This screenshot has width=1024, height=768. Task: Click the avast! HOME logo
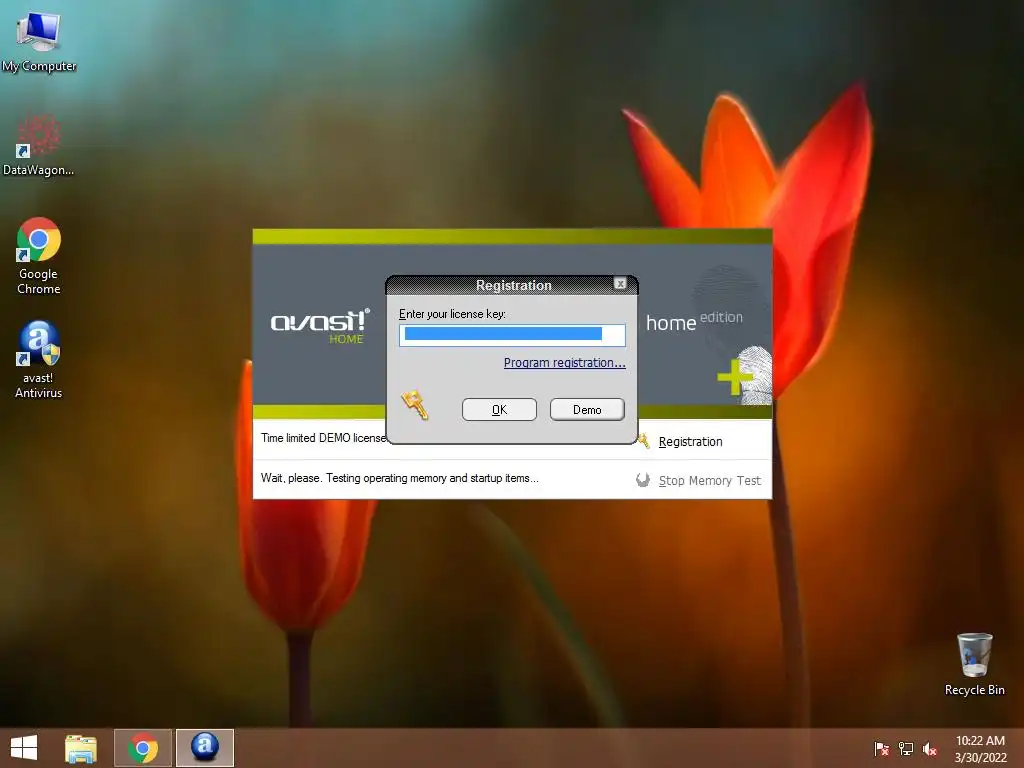point(321,326)
